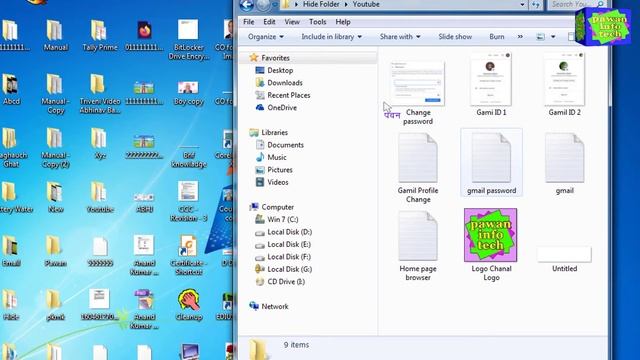The height and width of the screenshot is (360, 640).
Task: Select the Xyz folder on desktop
Action: point(99,143)
